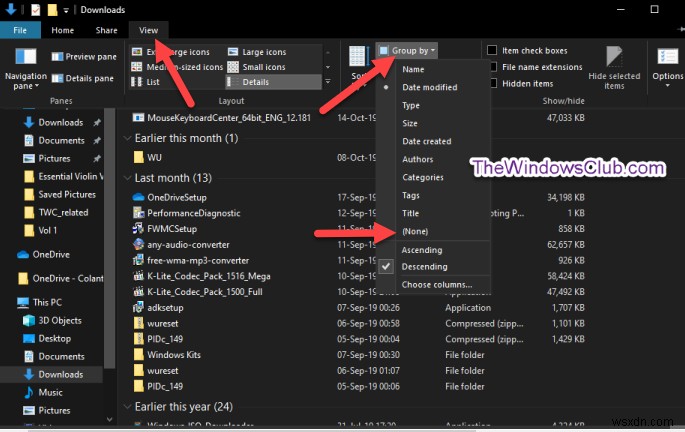The width and height of the screenshot is (685, 432).
Task: Collapse Last month group
Action: [127, 178]
